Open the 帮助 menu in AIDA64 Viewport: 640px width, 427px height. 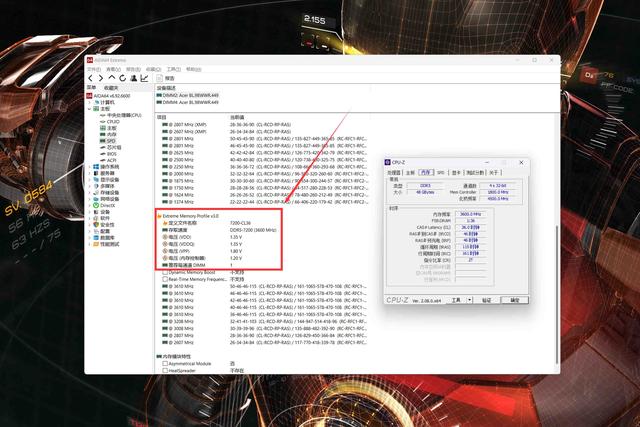193,69
